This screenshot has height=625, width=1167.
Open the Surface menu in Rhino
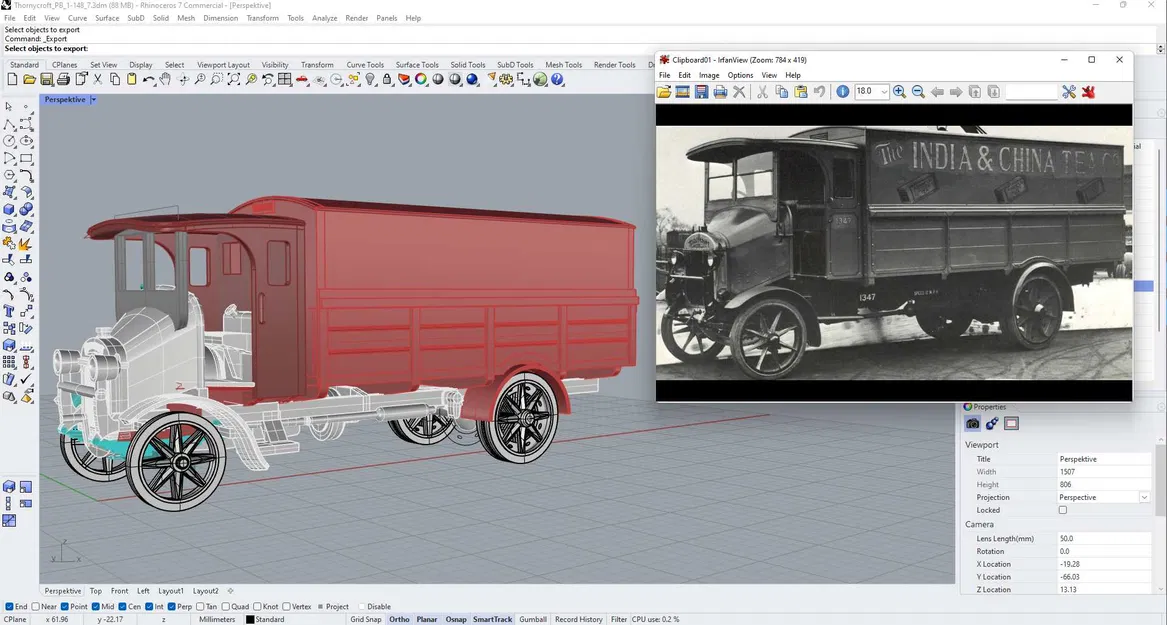[107, 18]
